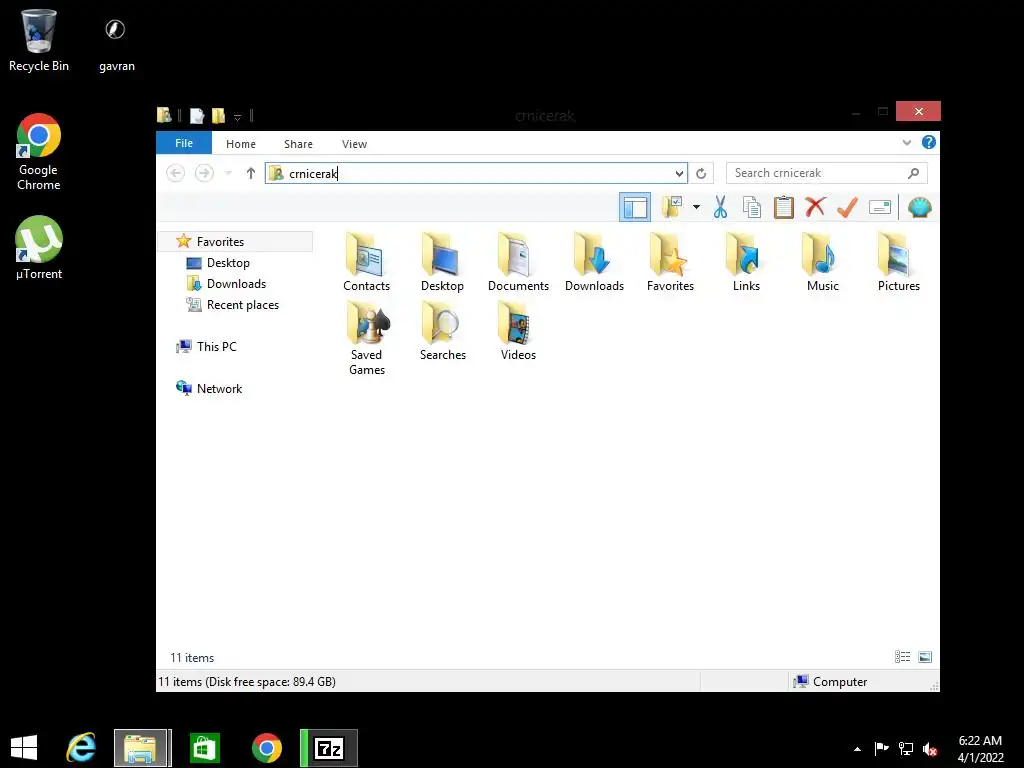The width and height of the screenshot is (1024, 768).
Task: Select Network in navigation pane
Action: coord(219,389)
